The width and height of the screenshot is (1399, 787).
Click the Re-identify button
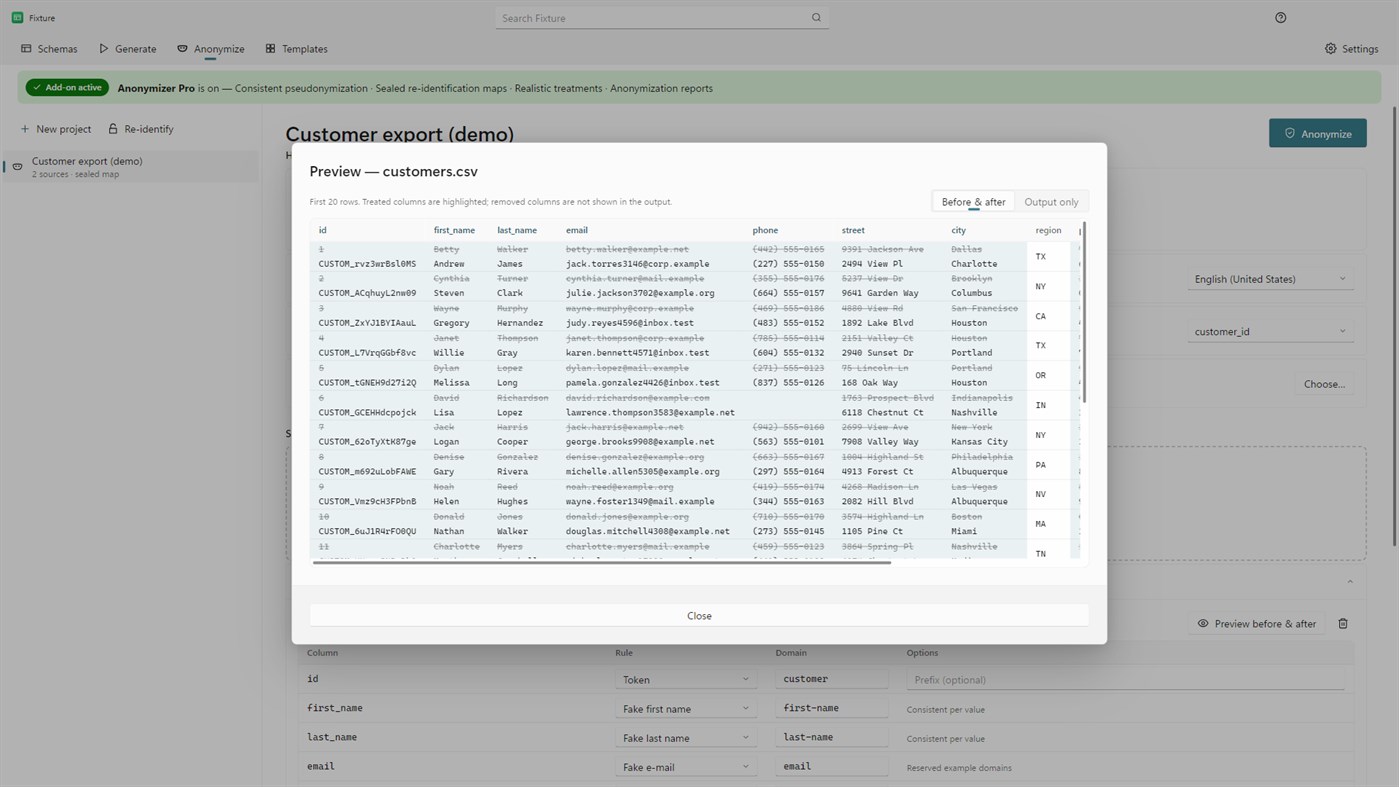[140, 129]
